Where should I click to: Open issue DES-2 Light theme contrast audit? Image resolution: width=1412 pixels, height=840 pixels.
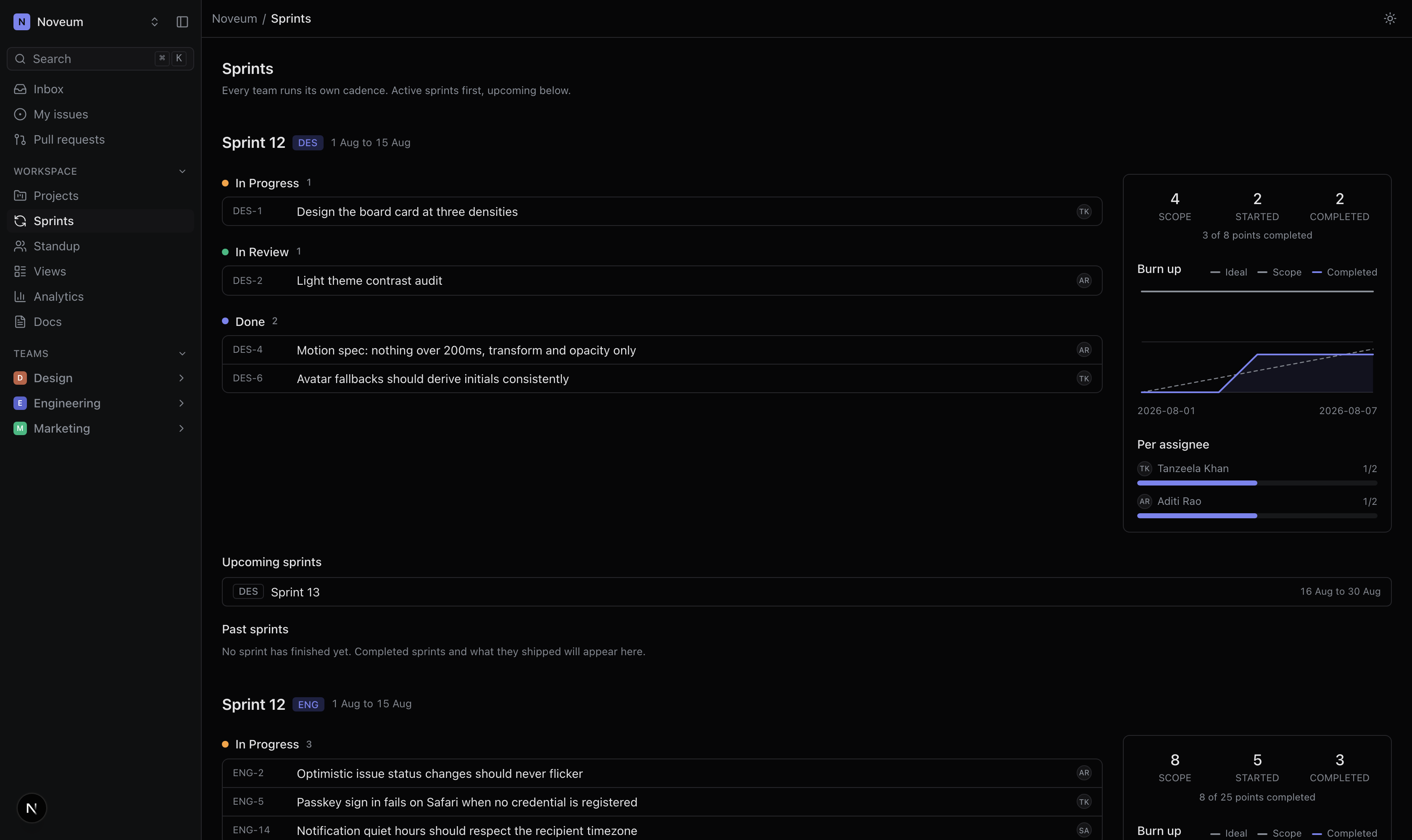pyautogui.click(x=661, y=281)
